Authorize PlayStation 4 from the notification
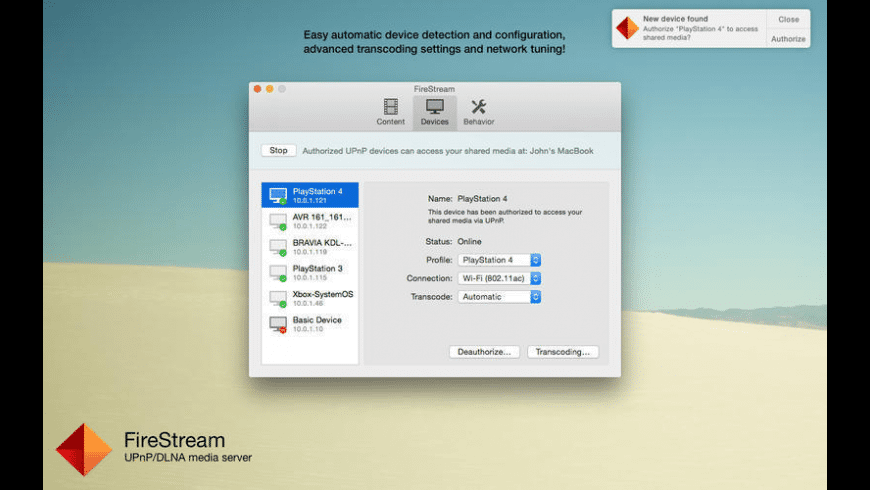 click(788, 39)
